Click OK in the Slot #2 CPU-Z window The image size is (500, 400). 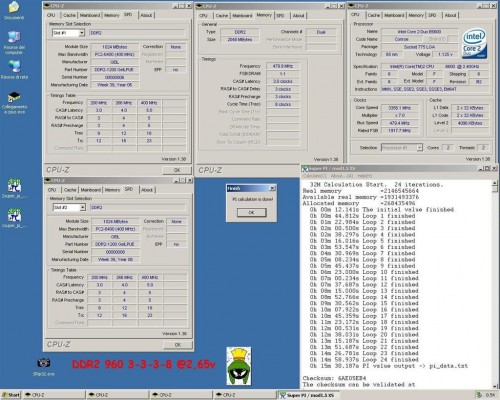[x=178, y=345]
